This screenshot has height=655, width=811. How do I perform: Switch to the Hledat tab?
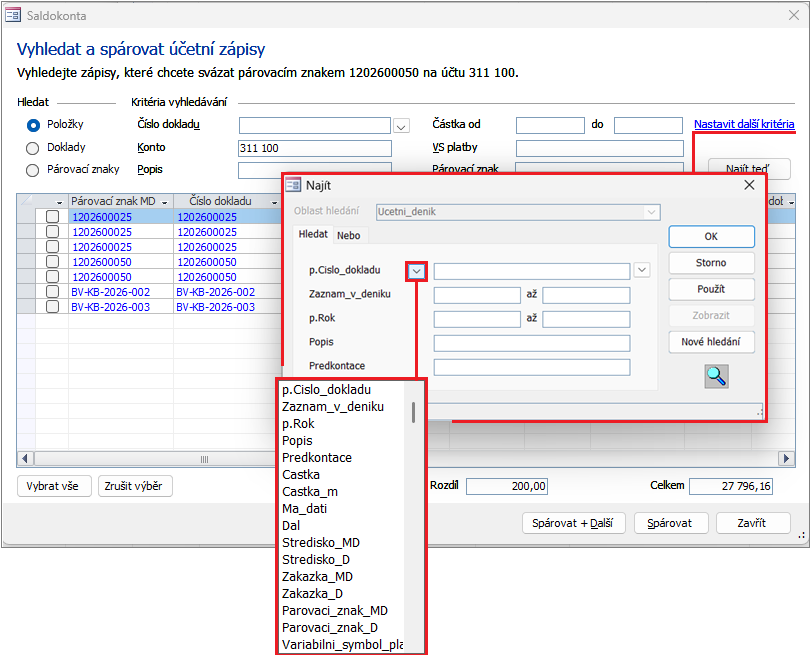click(x=313, y=234)
